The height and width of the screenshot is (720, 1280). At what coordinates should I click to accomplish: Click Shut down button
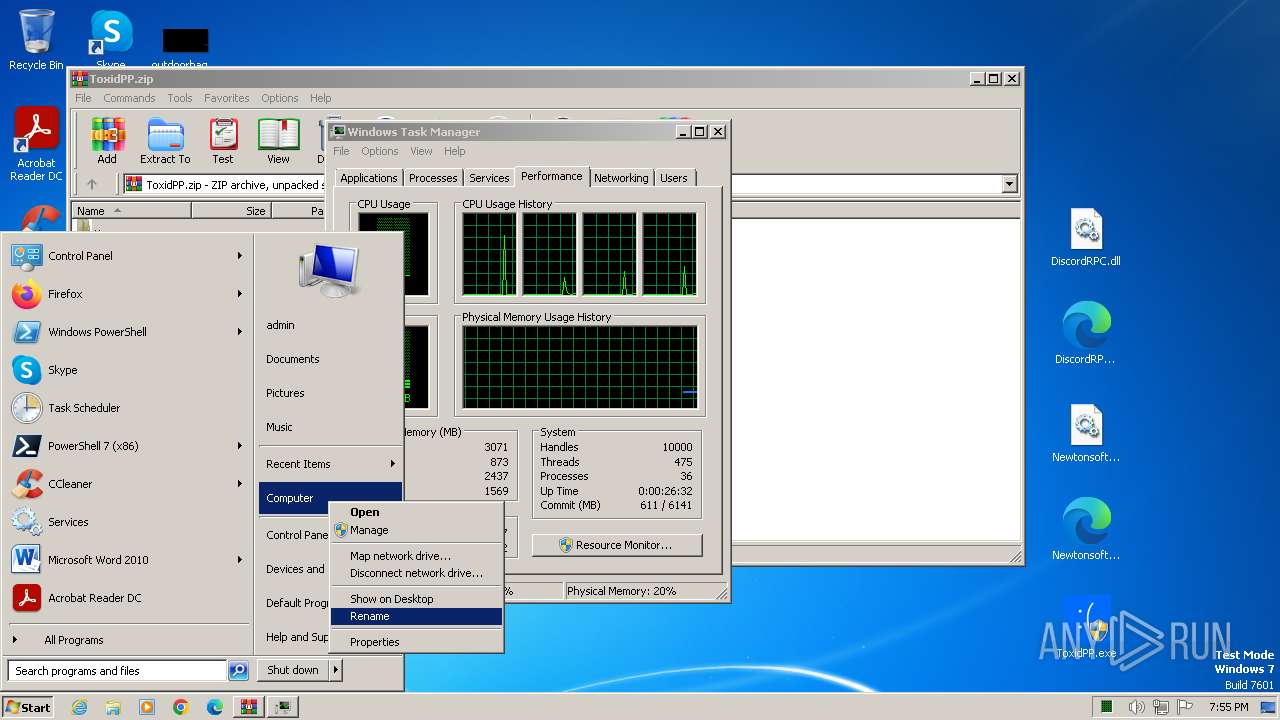click(293, 670)
